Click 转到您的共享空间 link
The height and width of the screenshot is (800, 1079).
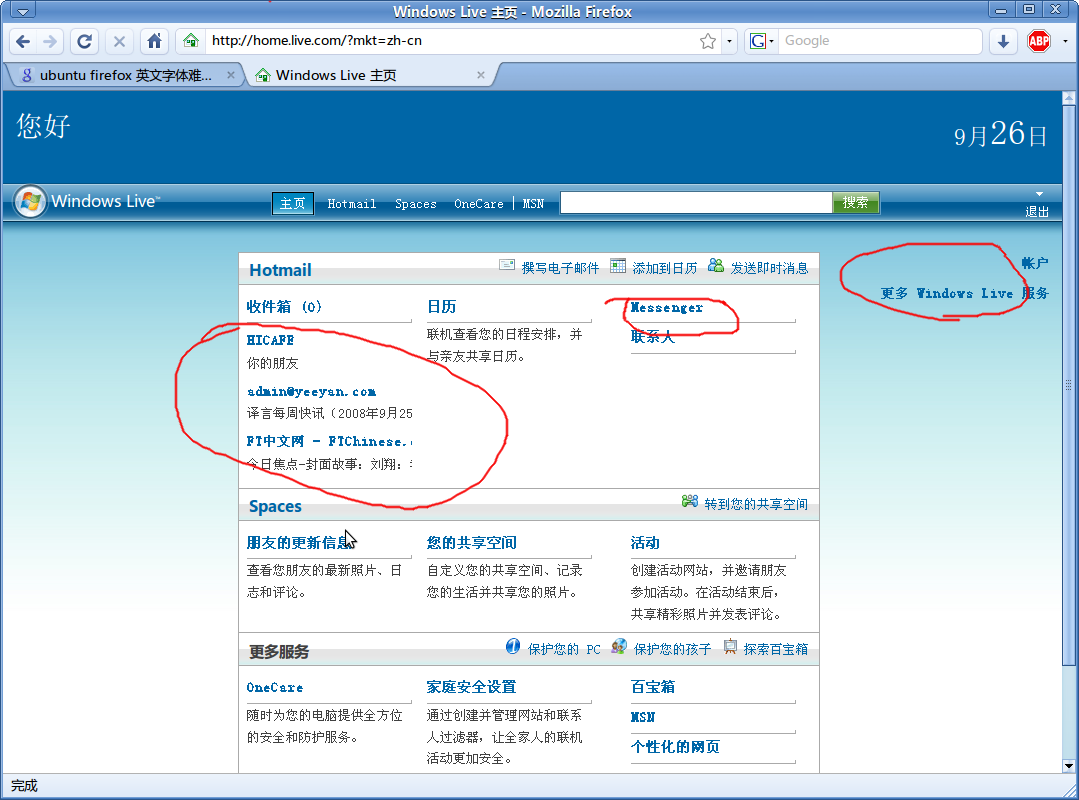[756, 504]
